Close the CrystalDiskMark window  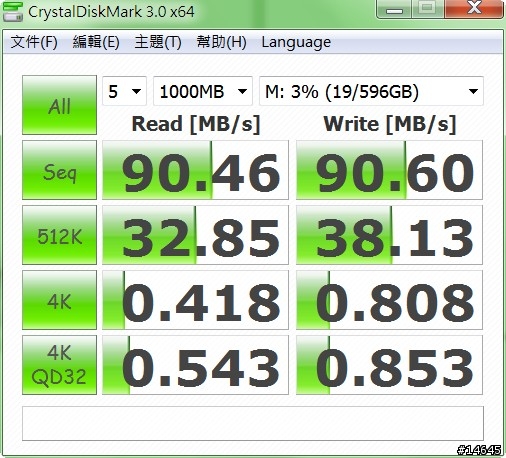[x=474, y=9]
